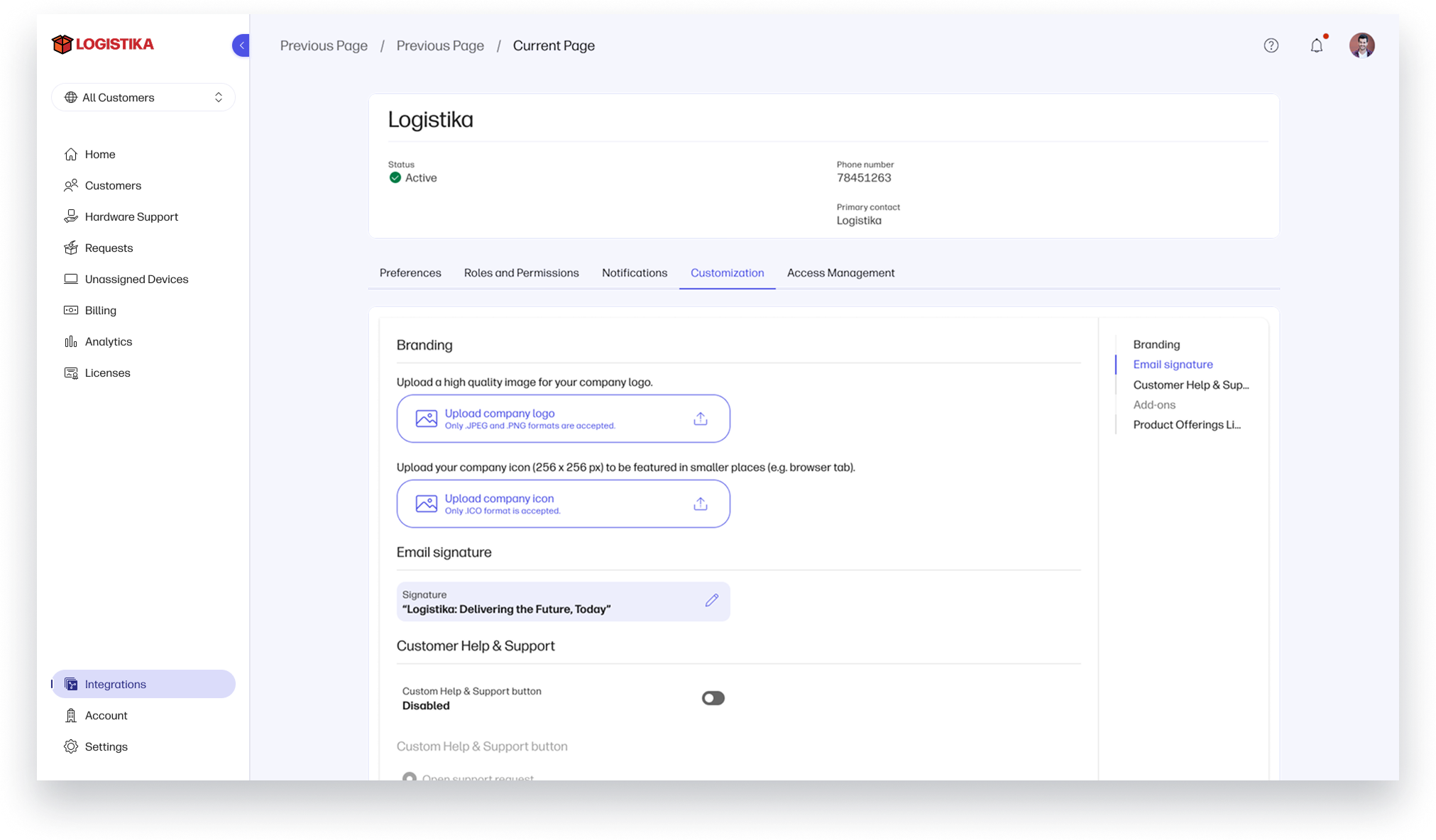Jump to Product Offerings section link
The width and height of the screenshot is (1436, 840).
pyautogui.click(x=1186, y=424)
